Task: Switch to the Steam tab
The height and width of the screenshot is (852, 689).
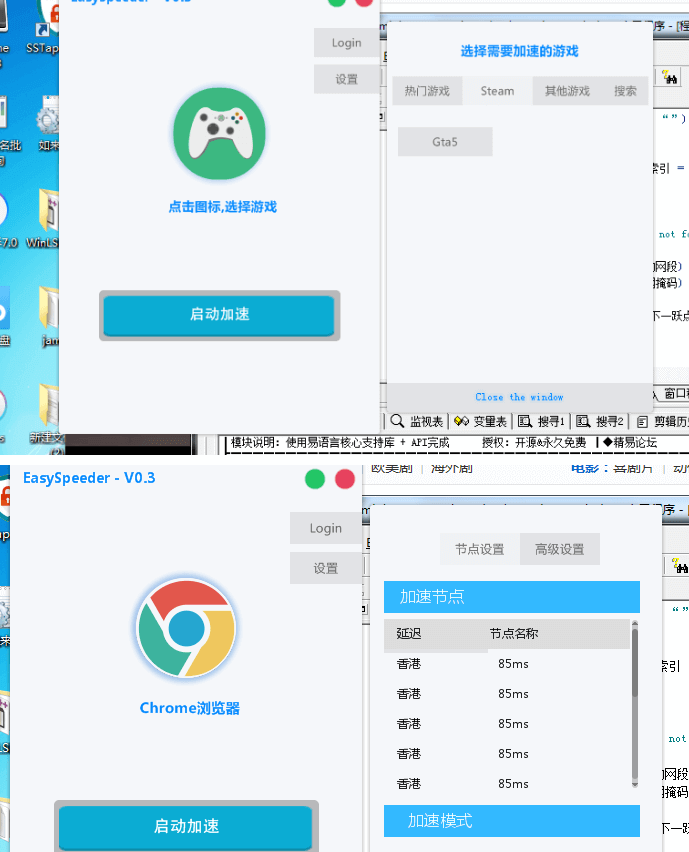Action: tap(497, 91)
